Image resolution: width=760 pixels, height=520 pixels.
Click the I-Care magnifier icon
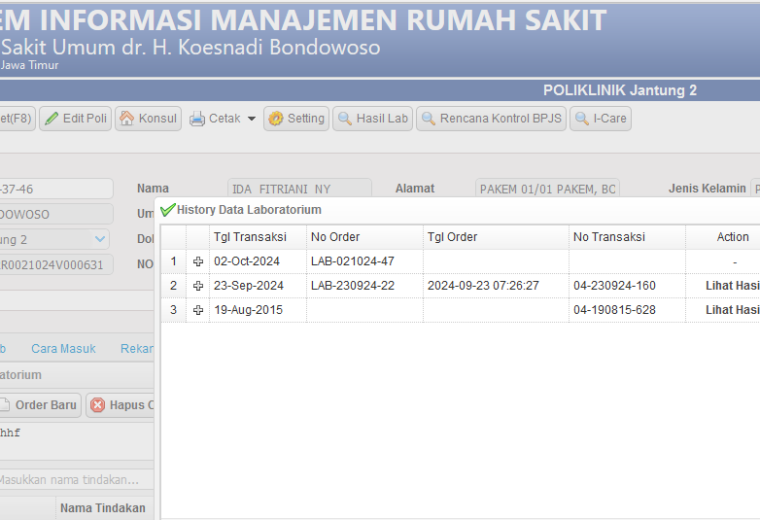[x=582, y=119]
